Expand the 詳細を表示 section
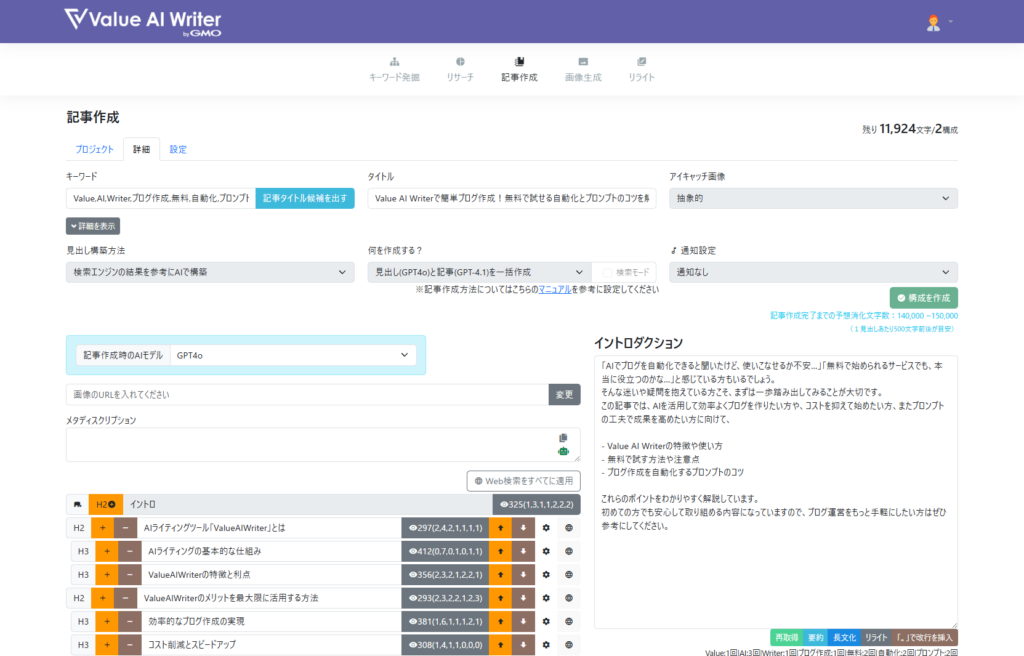Image resolution: width=1024 pixels, height=656 pixels. 93,226
